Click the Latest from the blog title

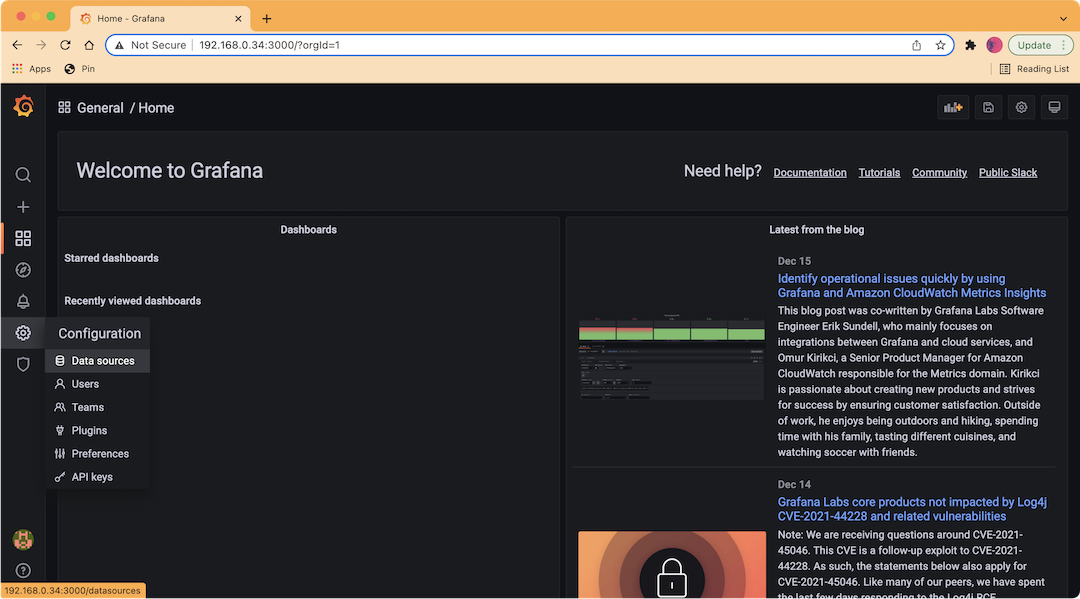(816, 230)
